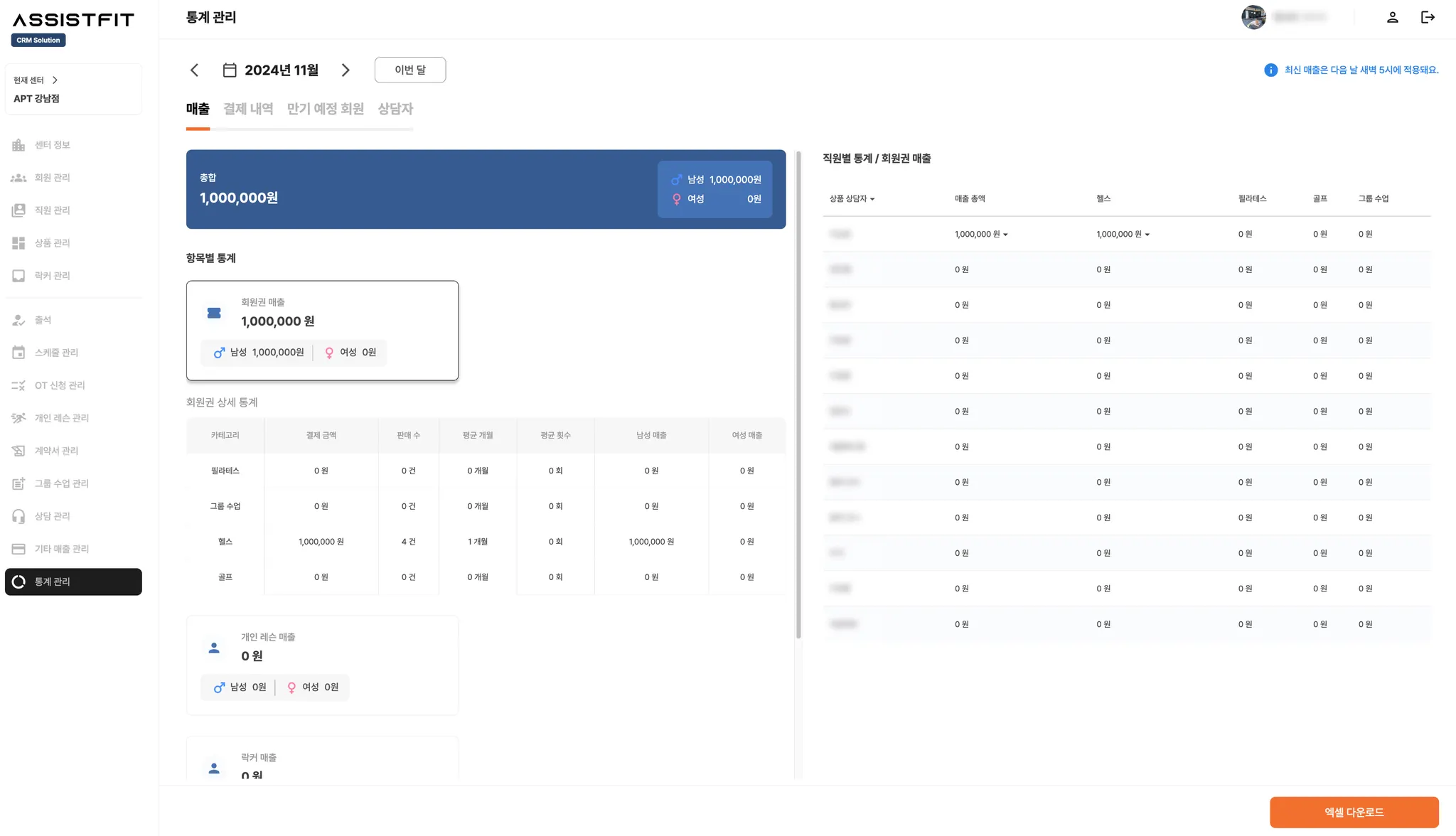Viewport: 1456px width, 836px height.
Task: Switch to 결제 내역 tab
Action: pyautogui.click(x=248, y=109)
